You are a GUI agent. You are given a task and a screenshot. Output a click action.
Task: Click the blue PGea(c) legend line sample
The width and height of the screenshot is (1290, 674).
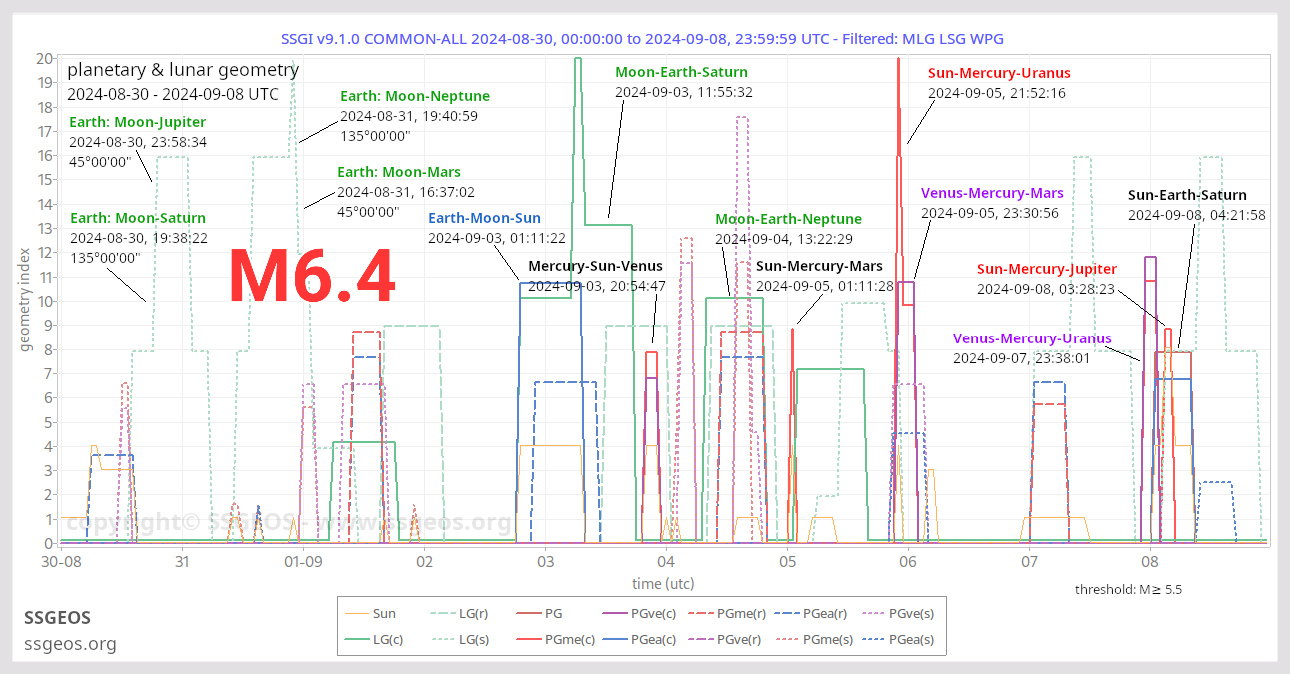coord(616,640)
